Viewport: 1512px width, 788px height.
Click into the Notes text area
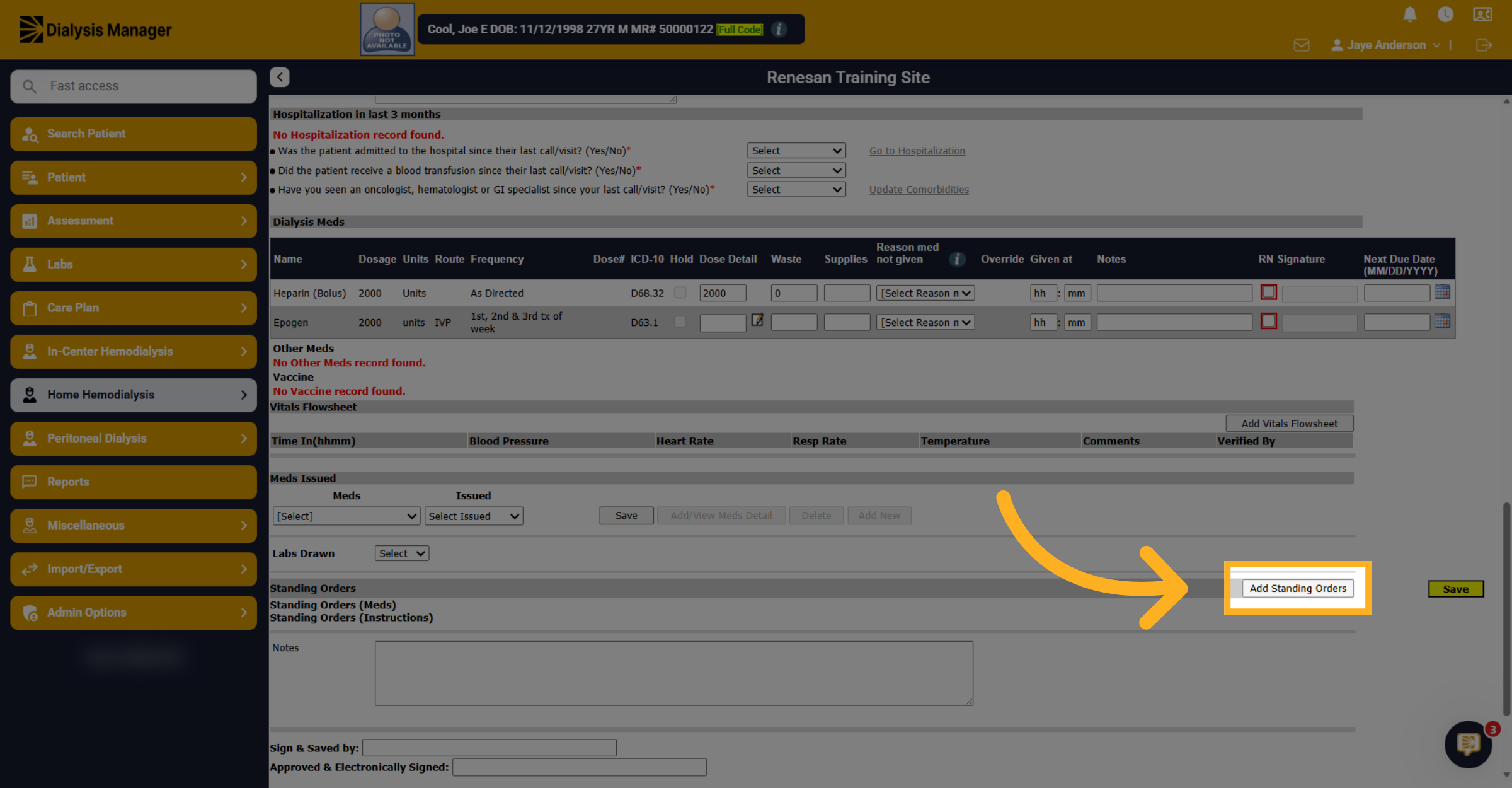coord(674,673)
